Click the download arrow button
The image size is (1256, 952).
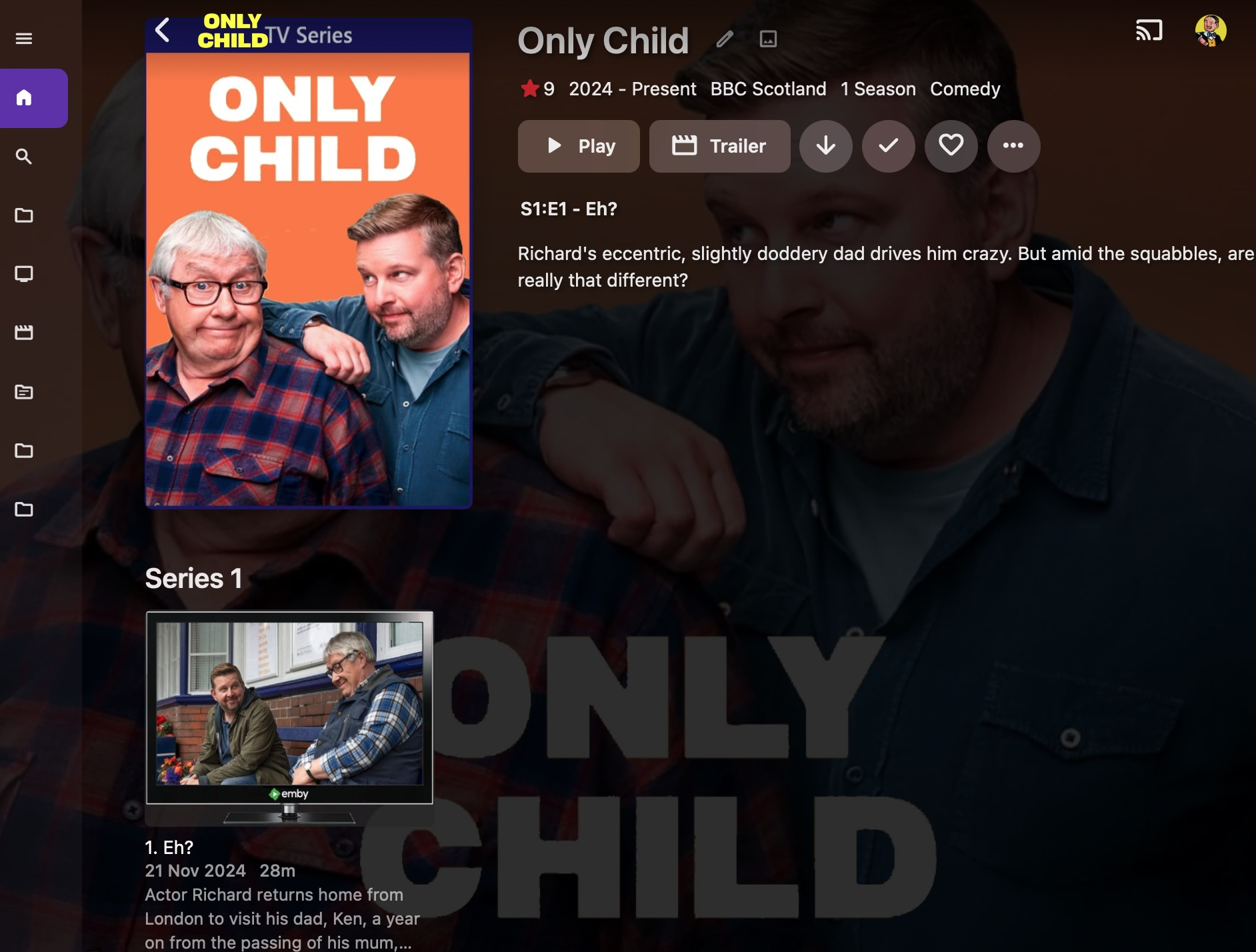pyautogui.click(x=826, y=146)
